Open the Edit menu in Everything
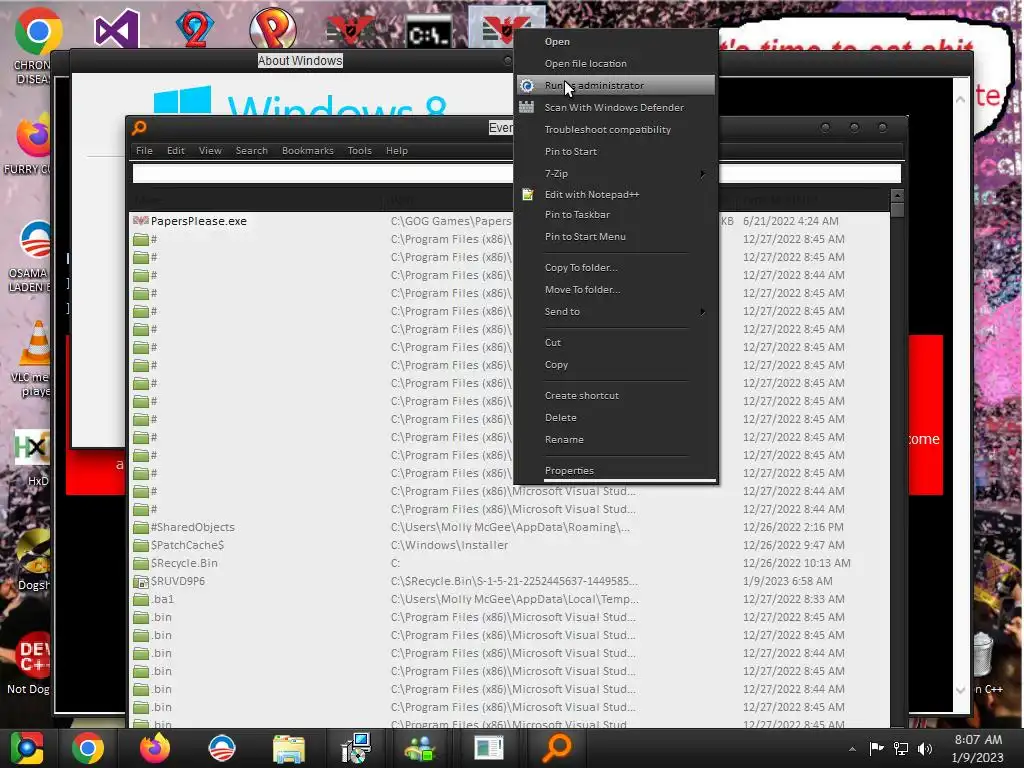Image resolution: width=1024 pixels, height=768 pixels. (176, 150)
